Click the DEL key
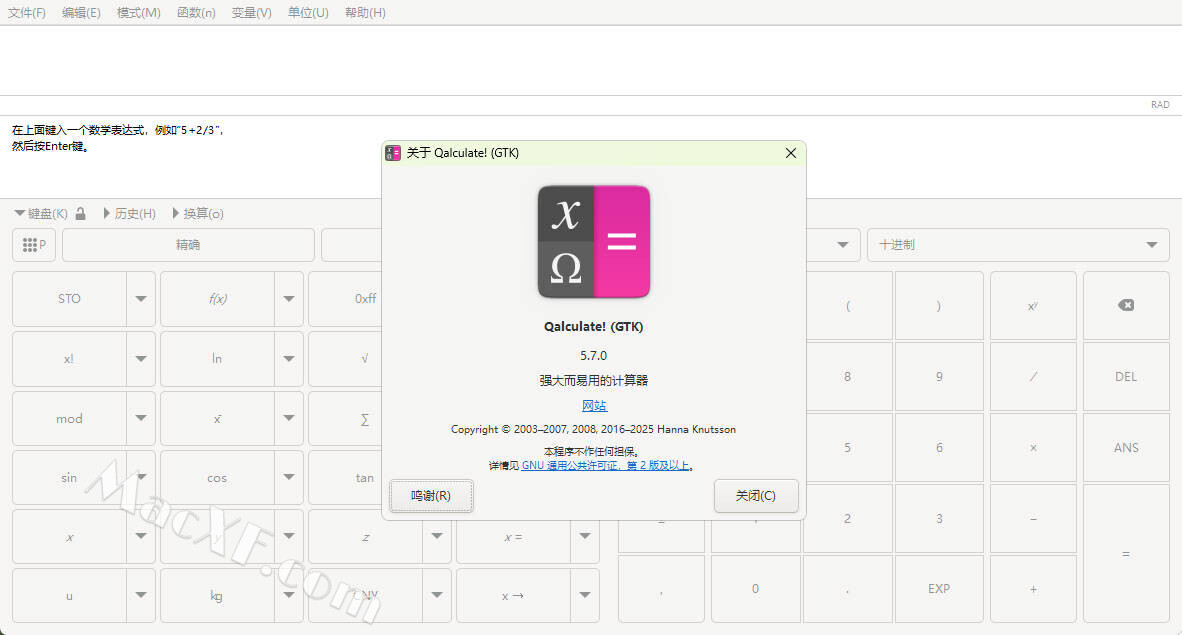This screenshot has height=635, width=1182. [x=1125, y=376]
